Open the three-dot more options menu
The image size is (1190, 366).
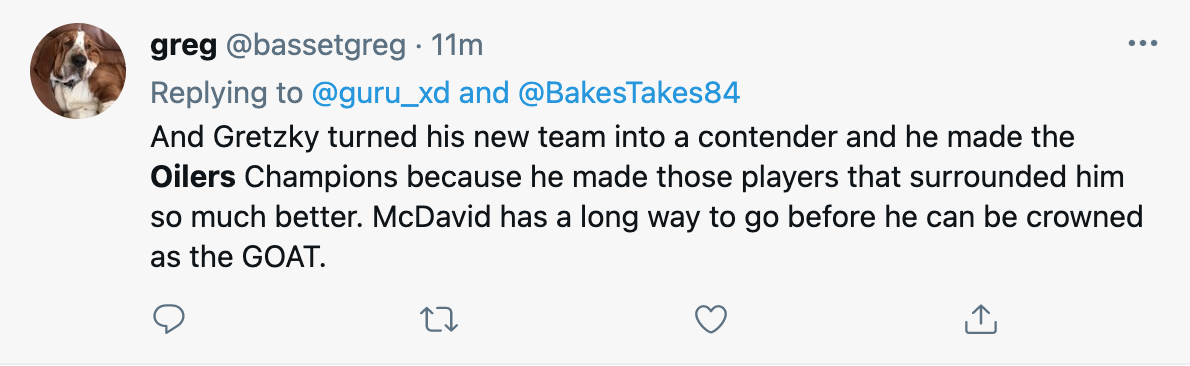[x=1142, y=45]
